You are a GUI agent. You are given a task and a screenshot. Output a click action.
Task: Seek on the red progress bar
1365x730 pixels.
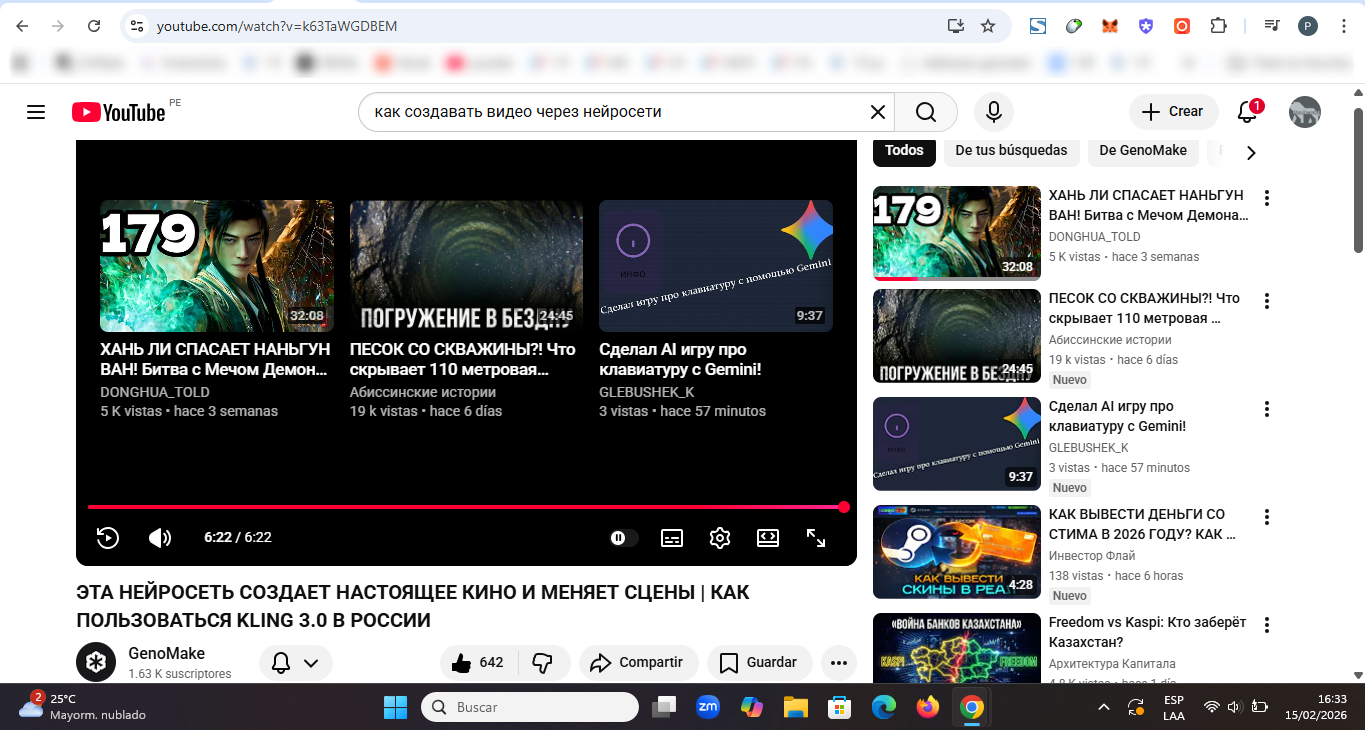click(466, 507)
